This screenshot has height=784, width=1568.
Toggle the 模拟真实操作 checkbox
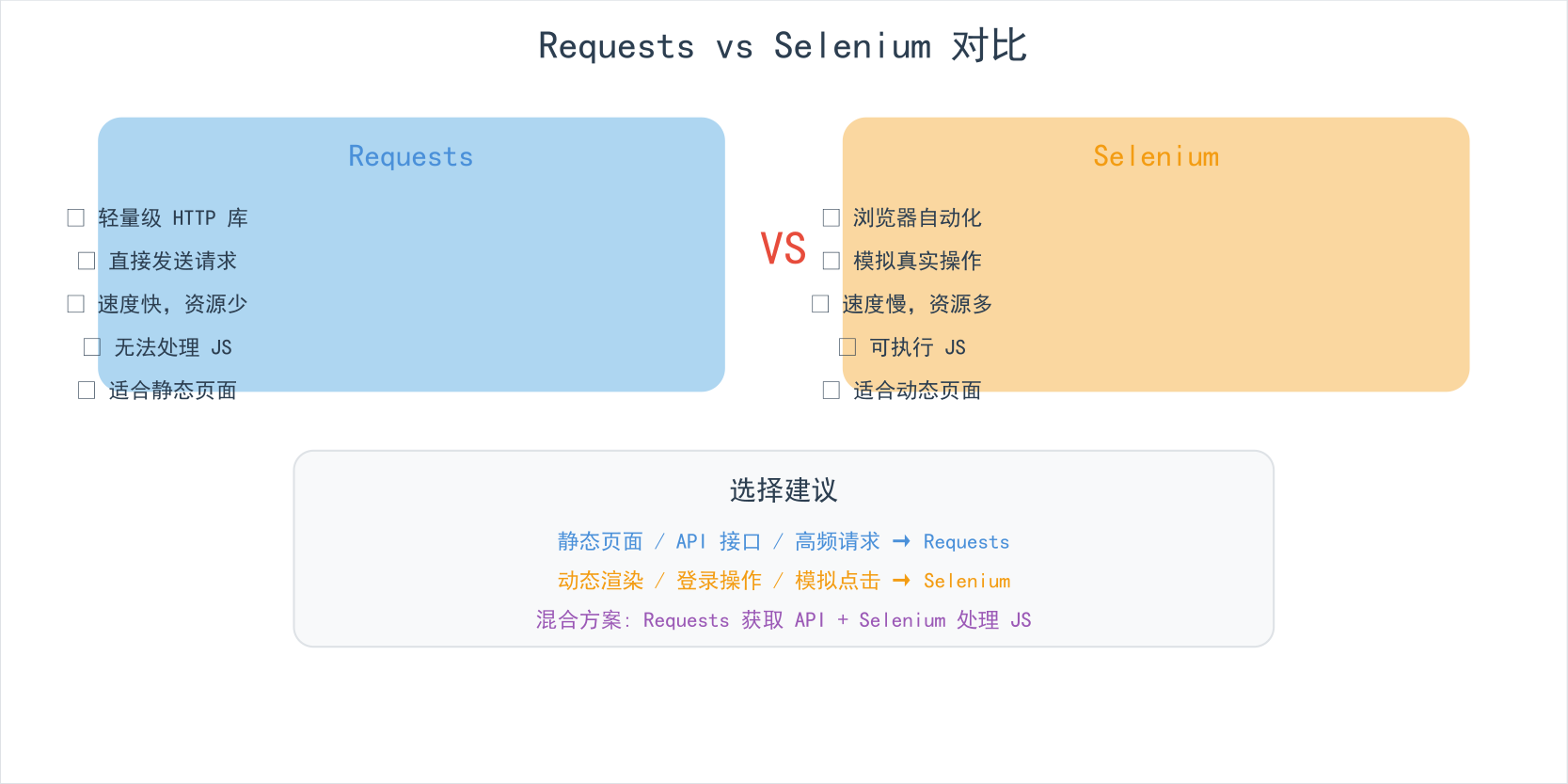point(832,261)
